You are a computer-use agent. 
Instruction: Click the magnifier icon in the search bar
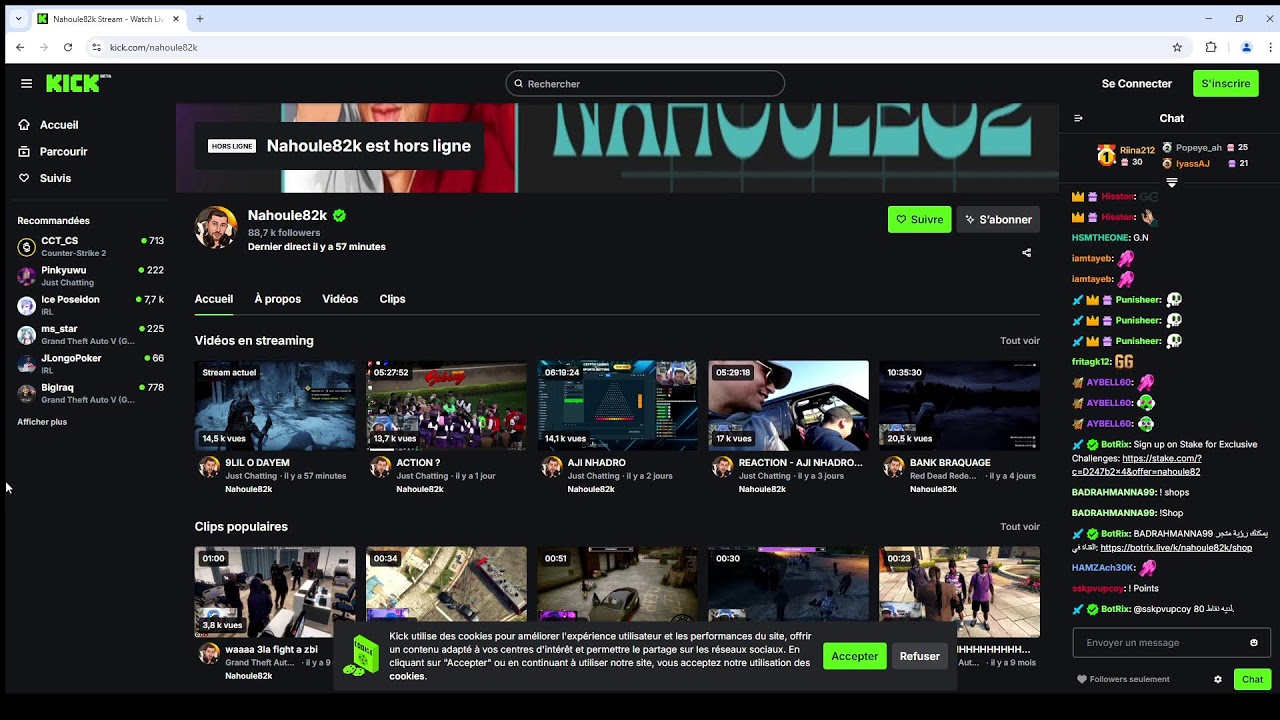coord(518,84)
